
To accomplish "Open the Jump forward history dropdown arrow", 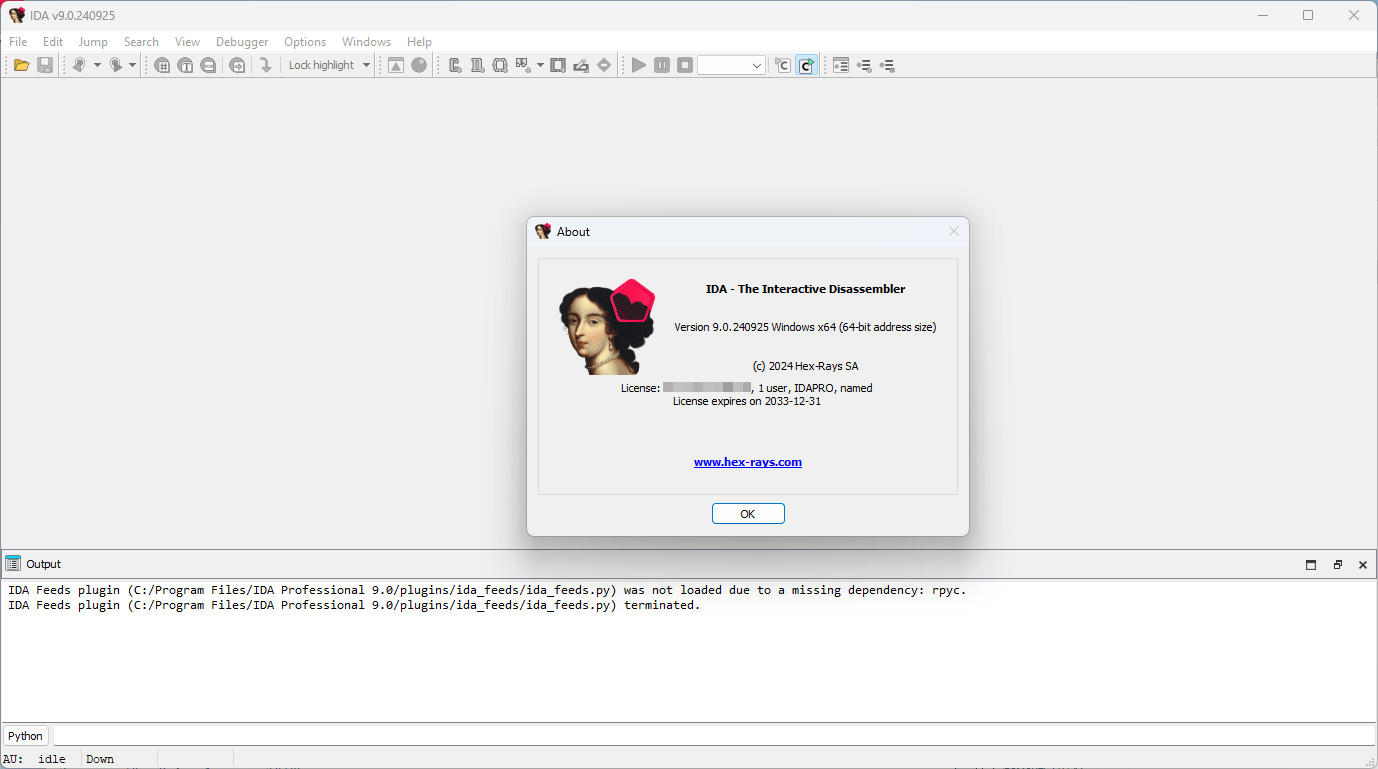I will (132, 65).
